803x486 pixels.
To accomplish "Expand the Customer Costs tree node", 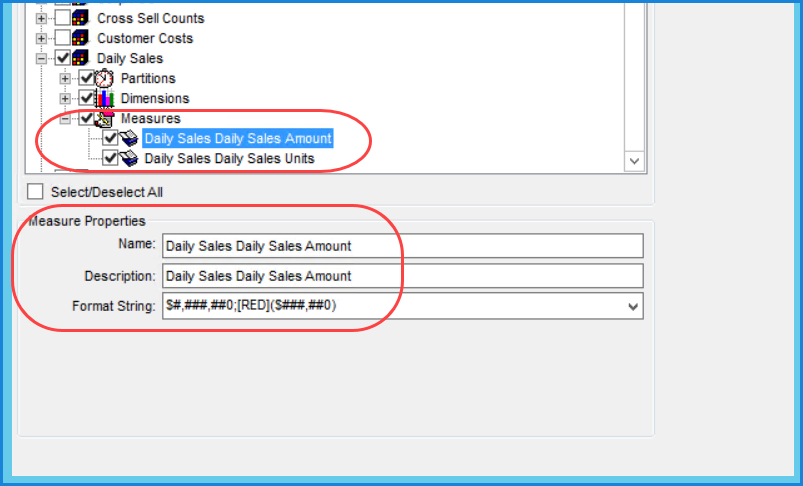I will click(x=42, y=39).
